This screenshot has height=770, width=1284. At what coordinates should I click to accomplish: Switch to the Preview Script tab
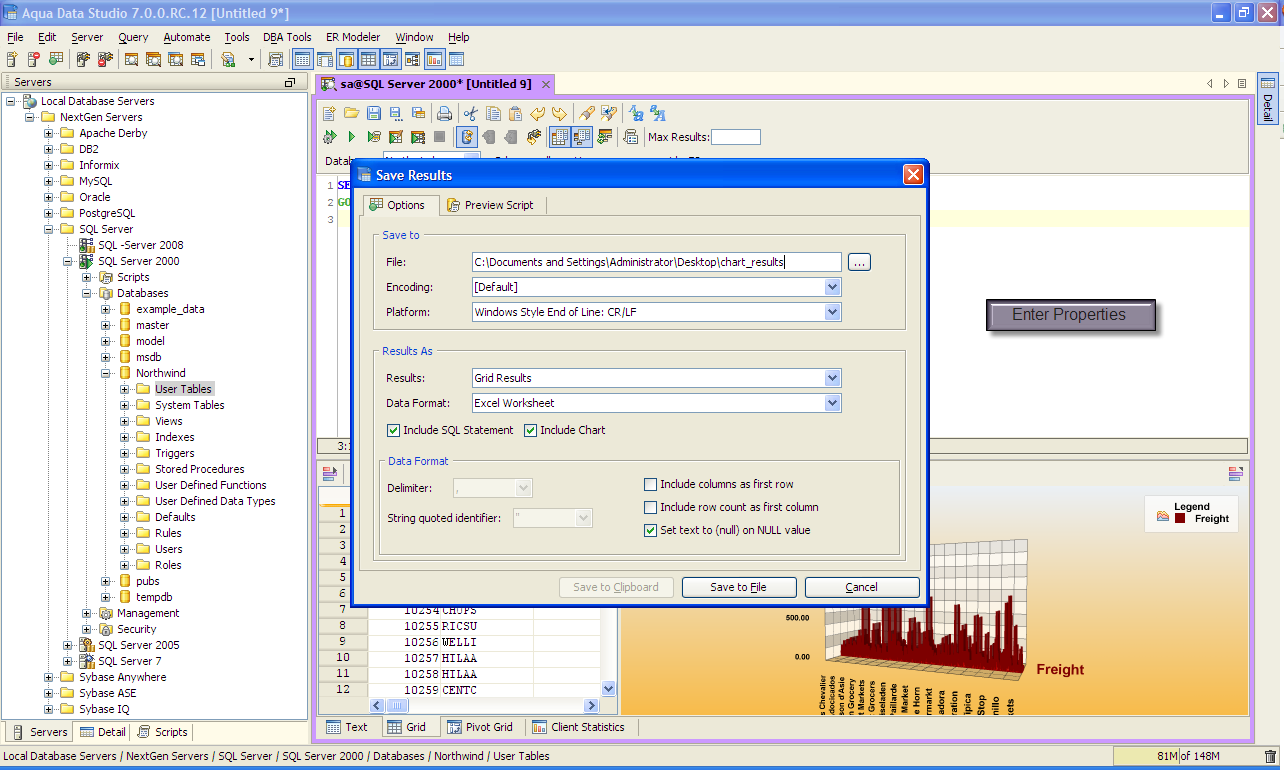(x=490, y=205)
